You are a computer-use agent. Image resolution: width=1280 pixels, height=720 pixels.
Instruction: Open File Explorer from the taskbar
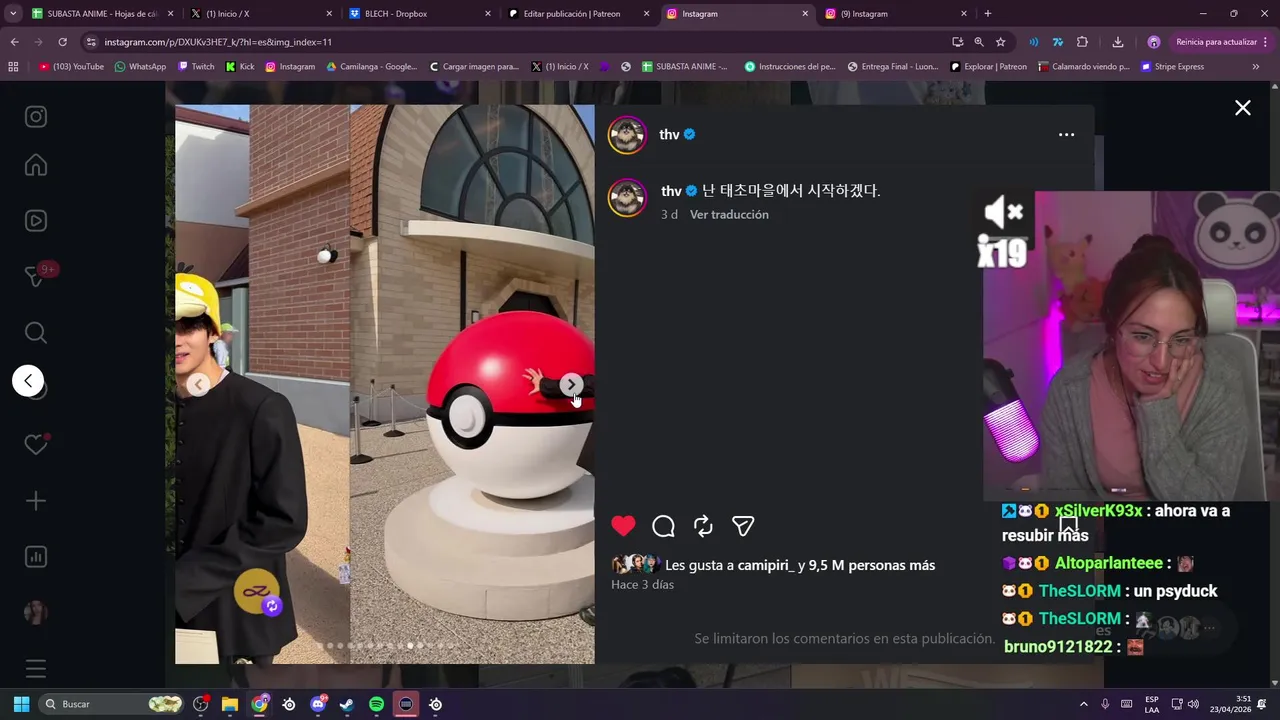tap(229, 704)
